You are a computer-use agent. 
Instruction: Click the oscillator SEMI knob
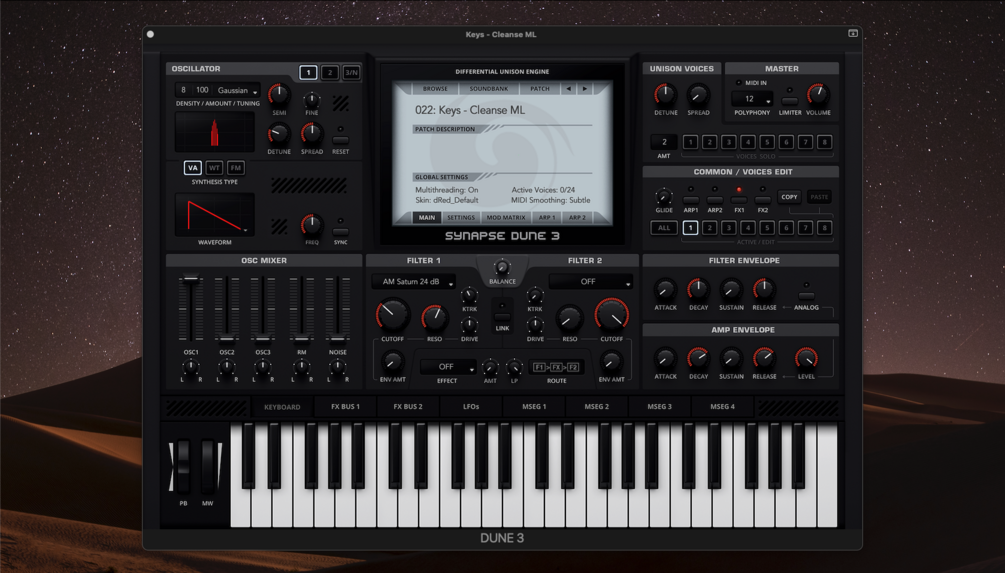(279, 95)
